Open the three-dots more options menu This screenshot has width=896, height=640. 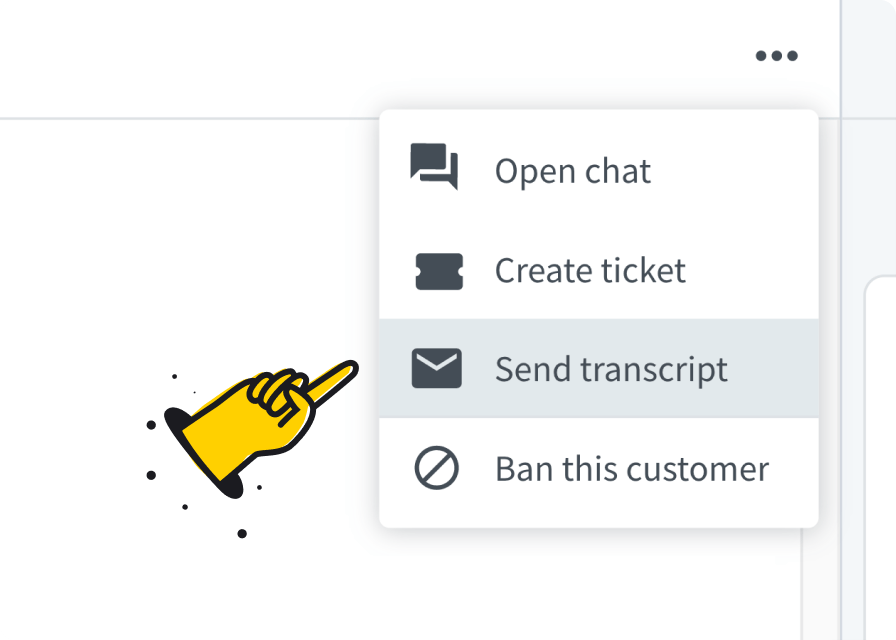click(777, 56)
